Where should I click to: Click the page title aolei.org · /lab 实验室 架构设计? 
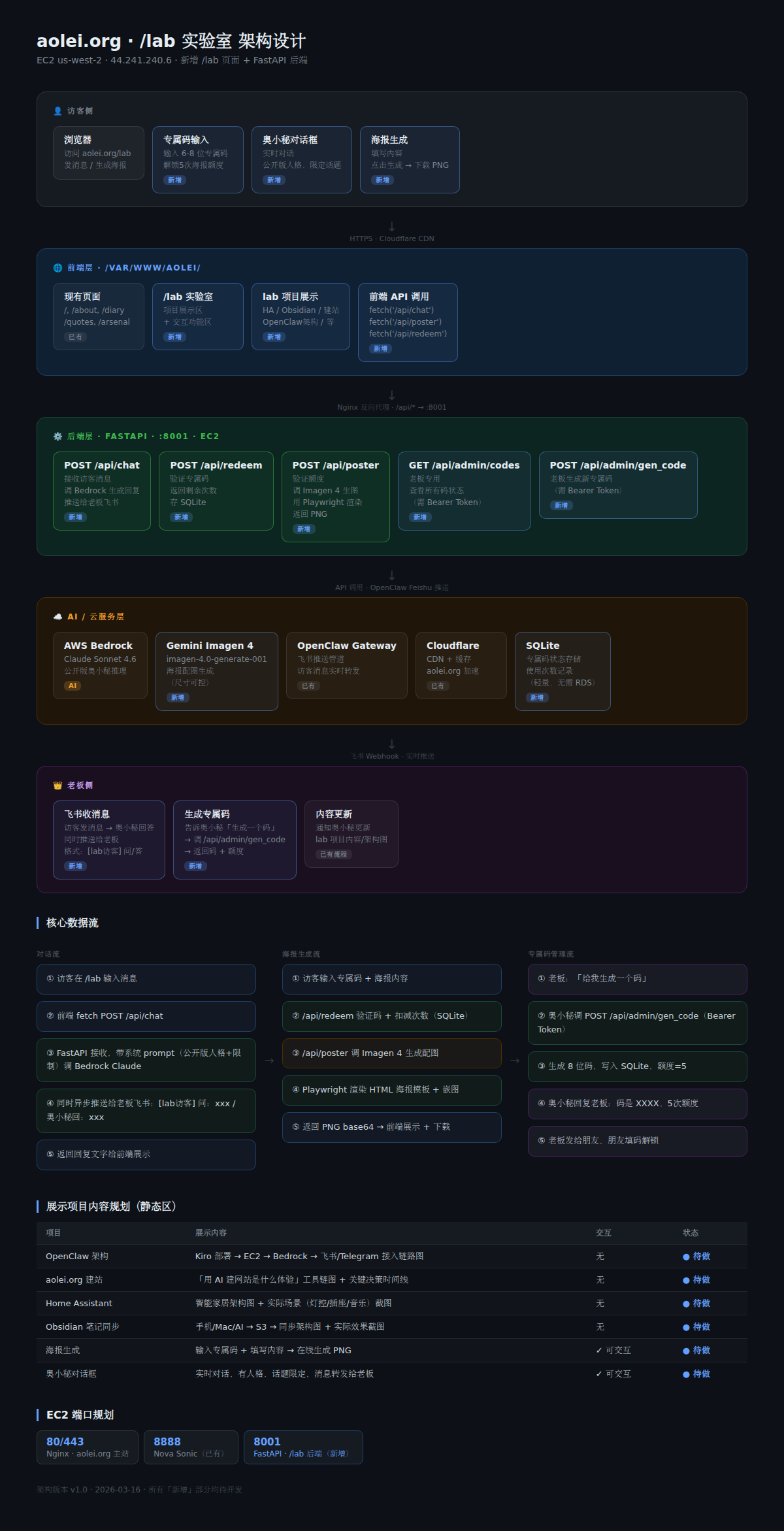coord(171,41)
